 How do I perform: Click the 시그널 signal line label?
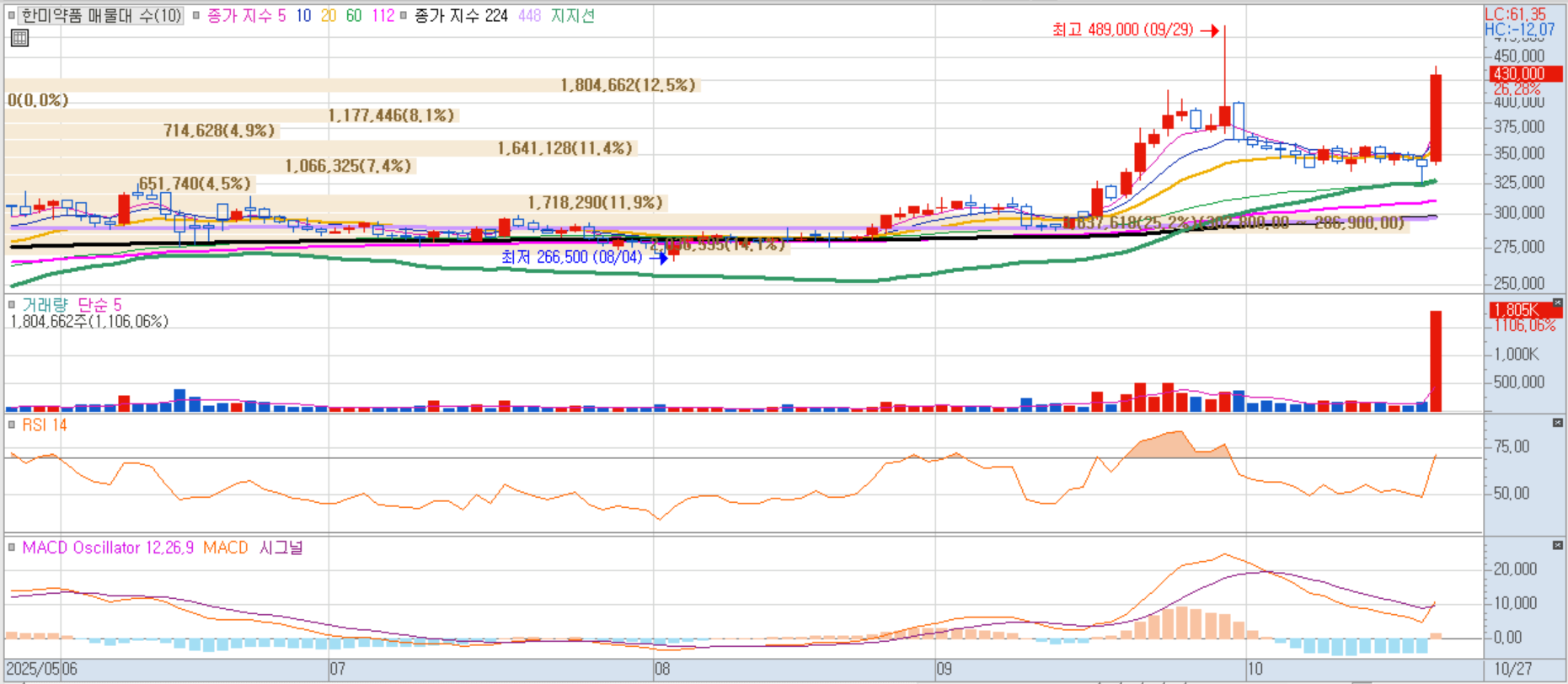coord(281,548)
